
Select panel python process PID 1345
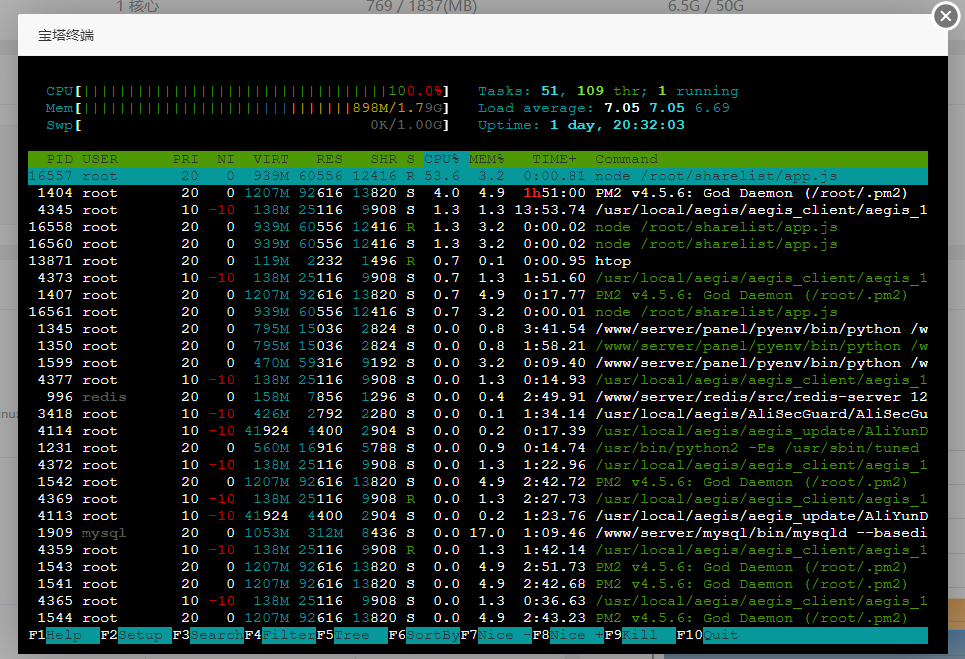(478, 329)
